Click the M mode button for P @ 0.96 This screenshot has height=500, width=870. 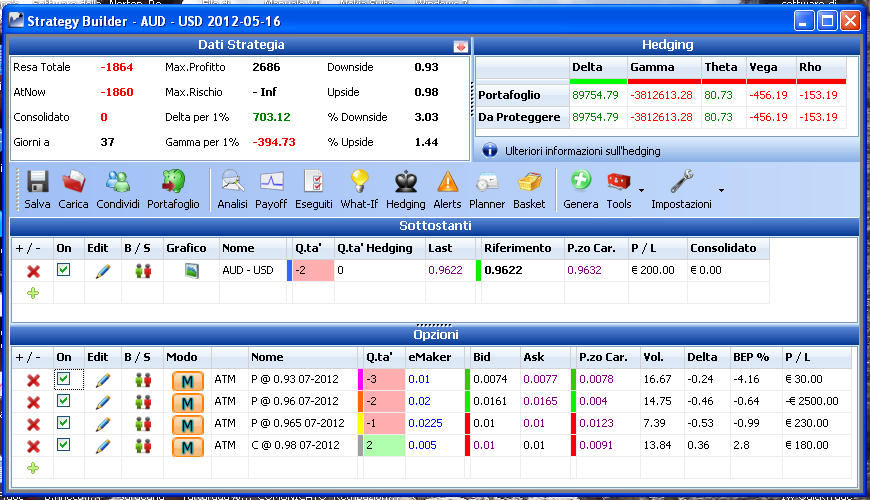click(188, 403)
